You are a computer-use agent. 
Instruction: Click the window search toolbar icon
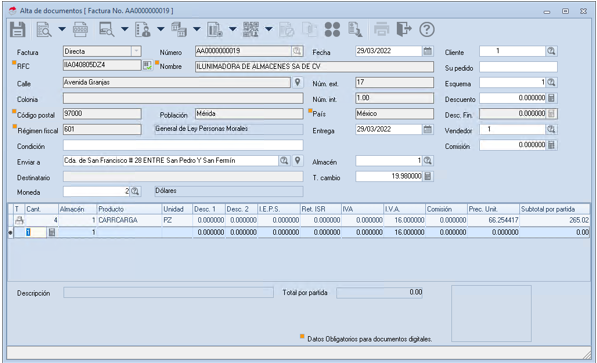pos(107,29)
